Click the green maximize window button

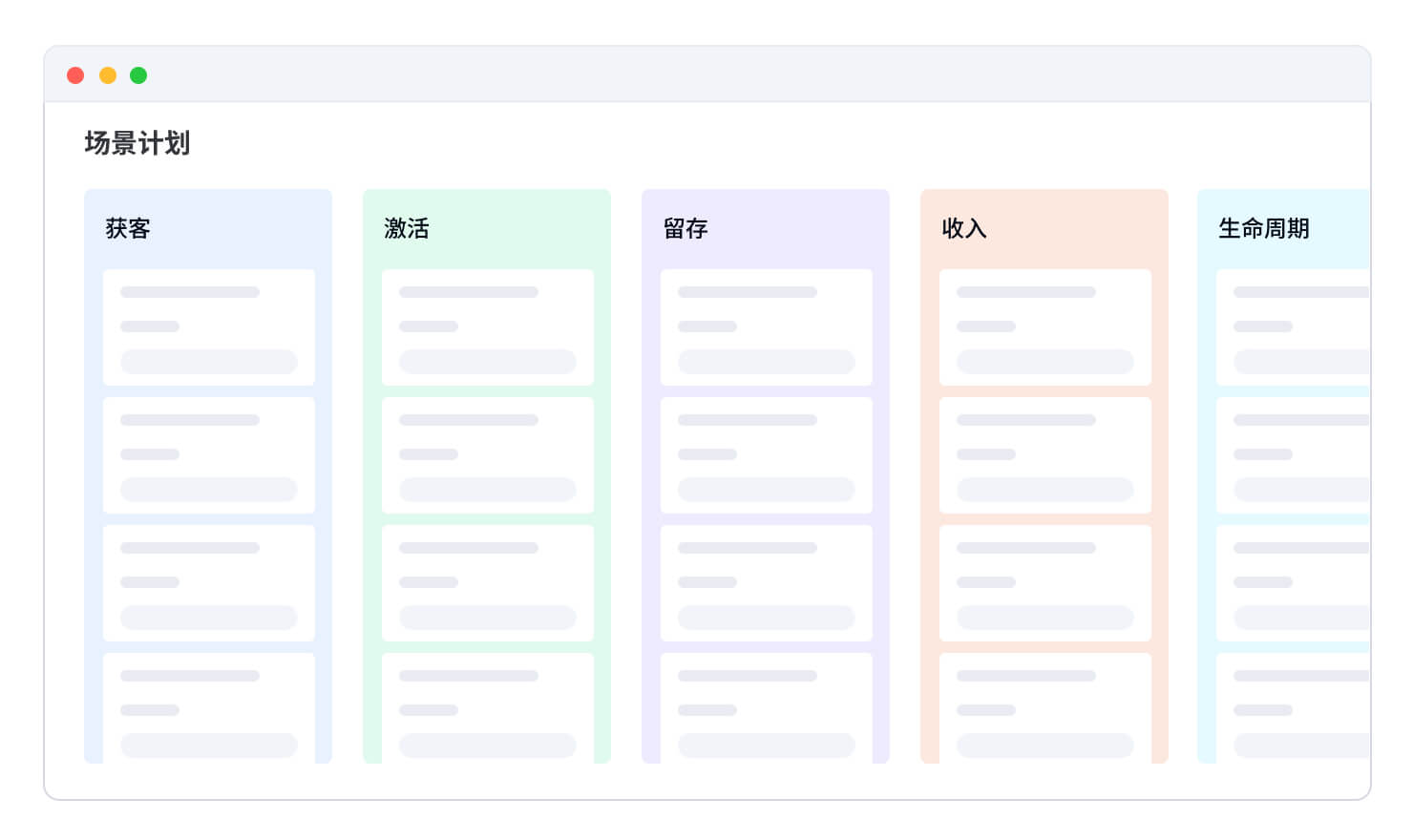tap(138, 75)
